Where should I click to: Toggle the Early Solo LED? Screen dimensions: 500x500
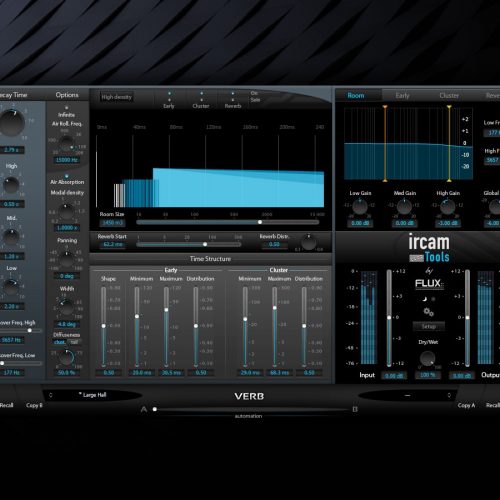tap(169, 100)
